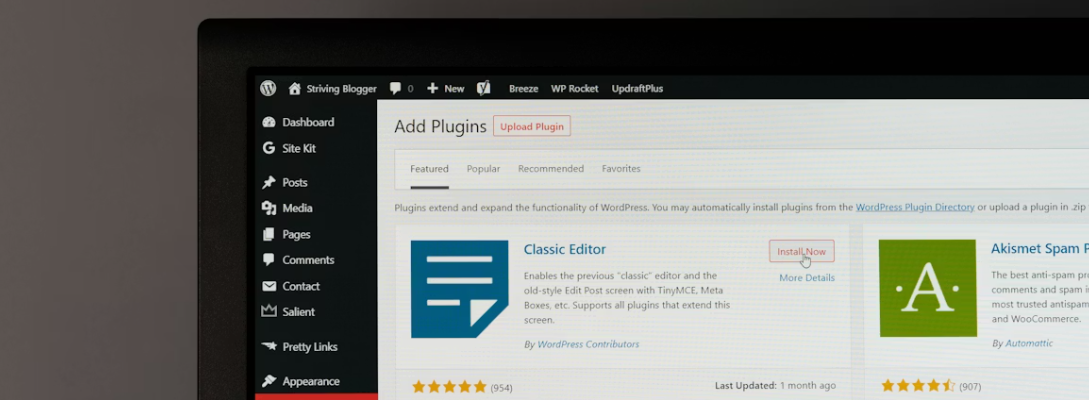Image resolution: width=1089 pixels, height=400 pixels.
Task: Click Last Updated: 1 month ago text
Action: [x=775, y=385]
